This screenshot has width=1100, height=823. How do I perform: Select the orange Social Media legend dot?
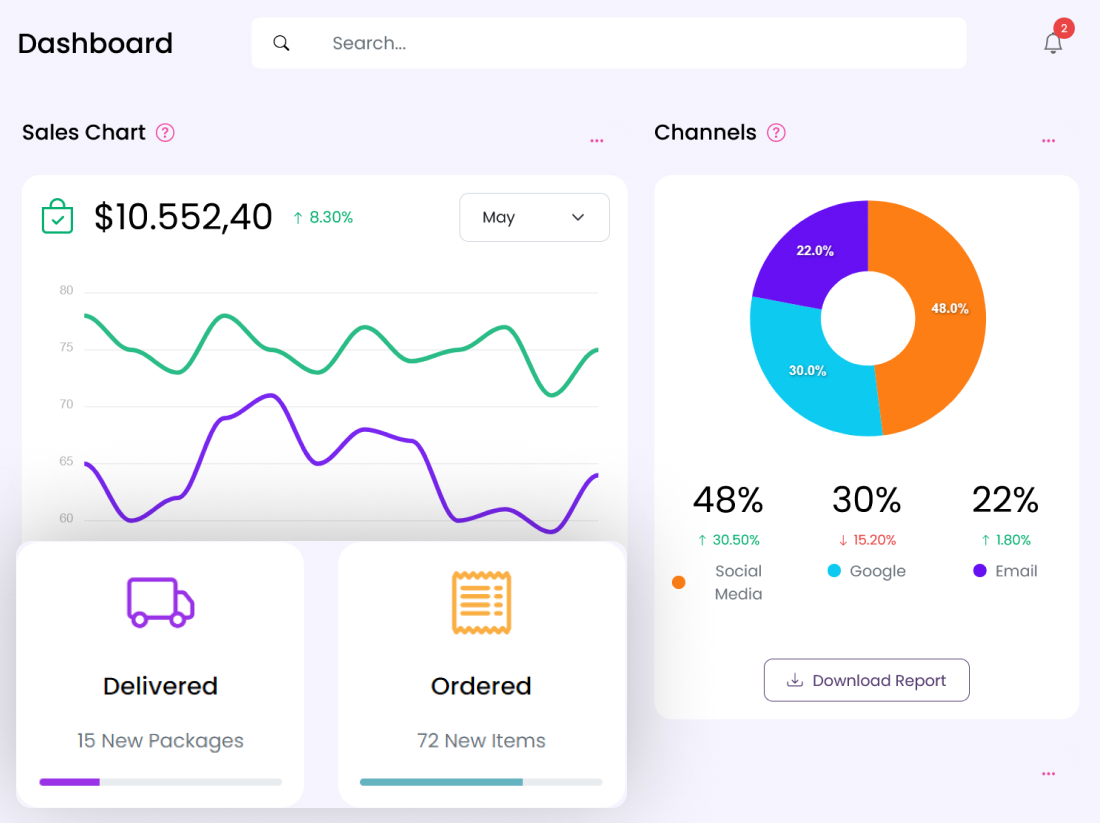679,582
